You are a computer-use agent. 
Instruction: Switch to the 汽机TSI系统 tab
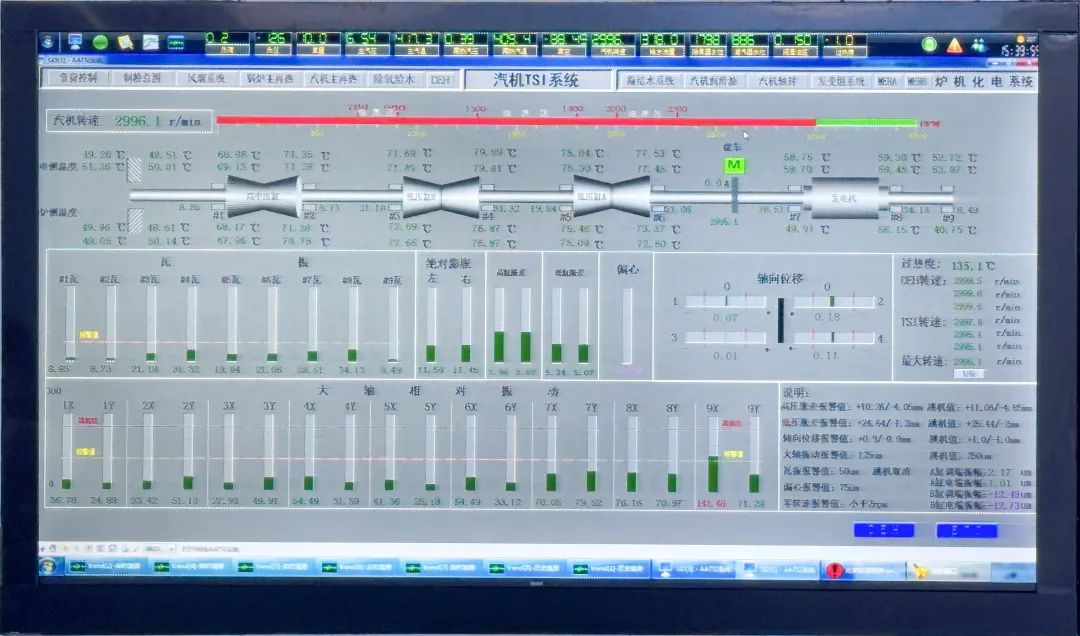click(x=536, y=81)
